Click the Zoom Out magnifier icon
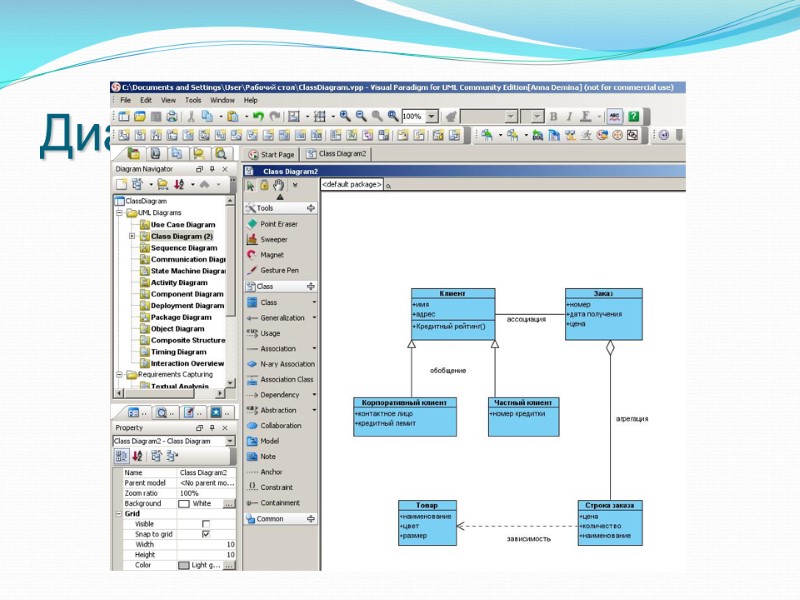Image resolution: width=800 pixels, height=600 pixels. pyautogui.click(x=361, y=116)
